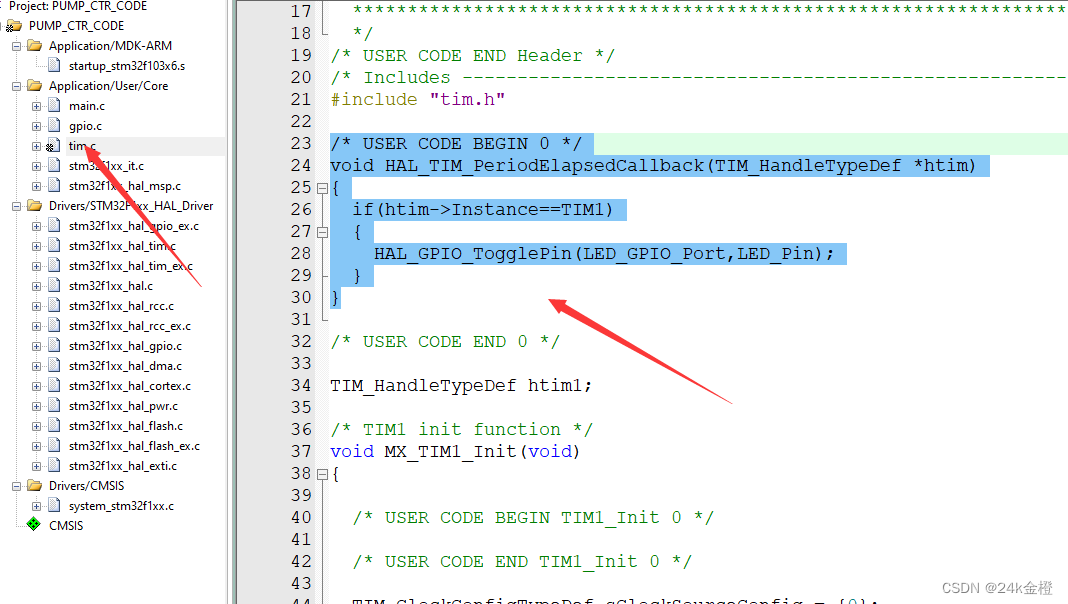The width and height of the screenshot is (1068, 604).
Task: Select main.c in project tree
Action: tap(87, 106)
